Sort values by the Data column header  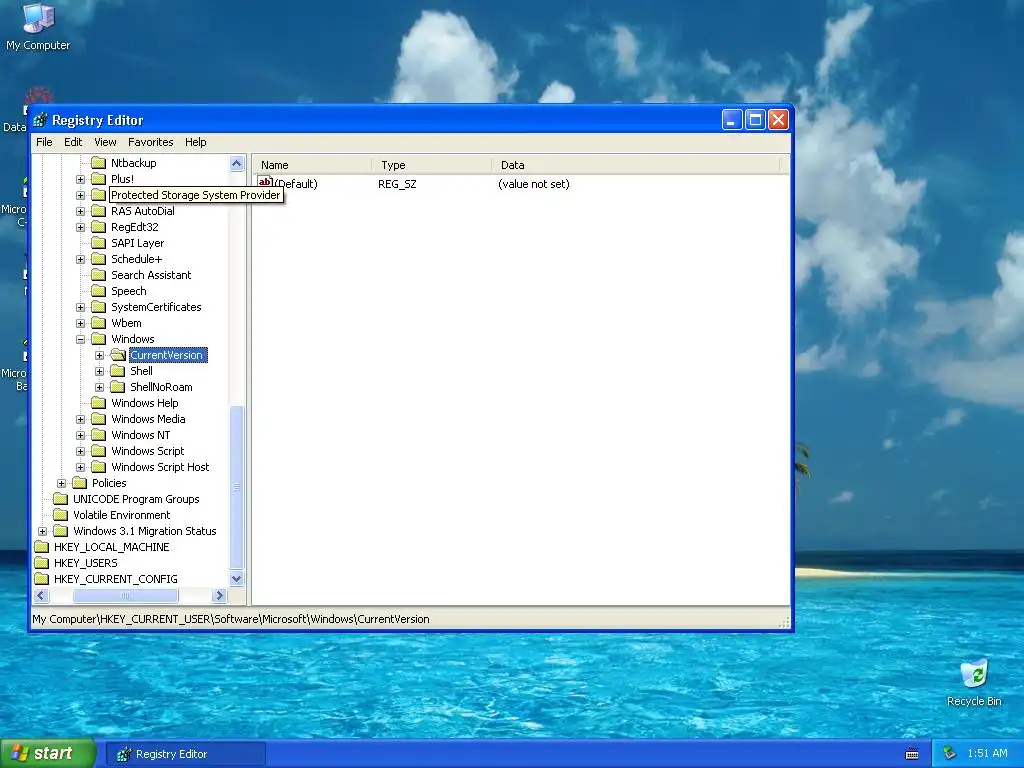(x=636, y=165)
